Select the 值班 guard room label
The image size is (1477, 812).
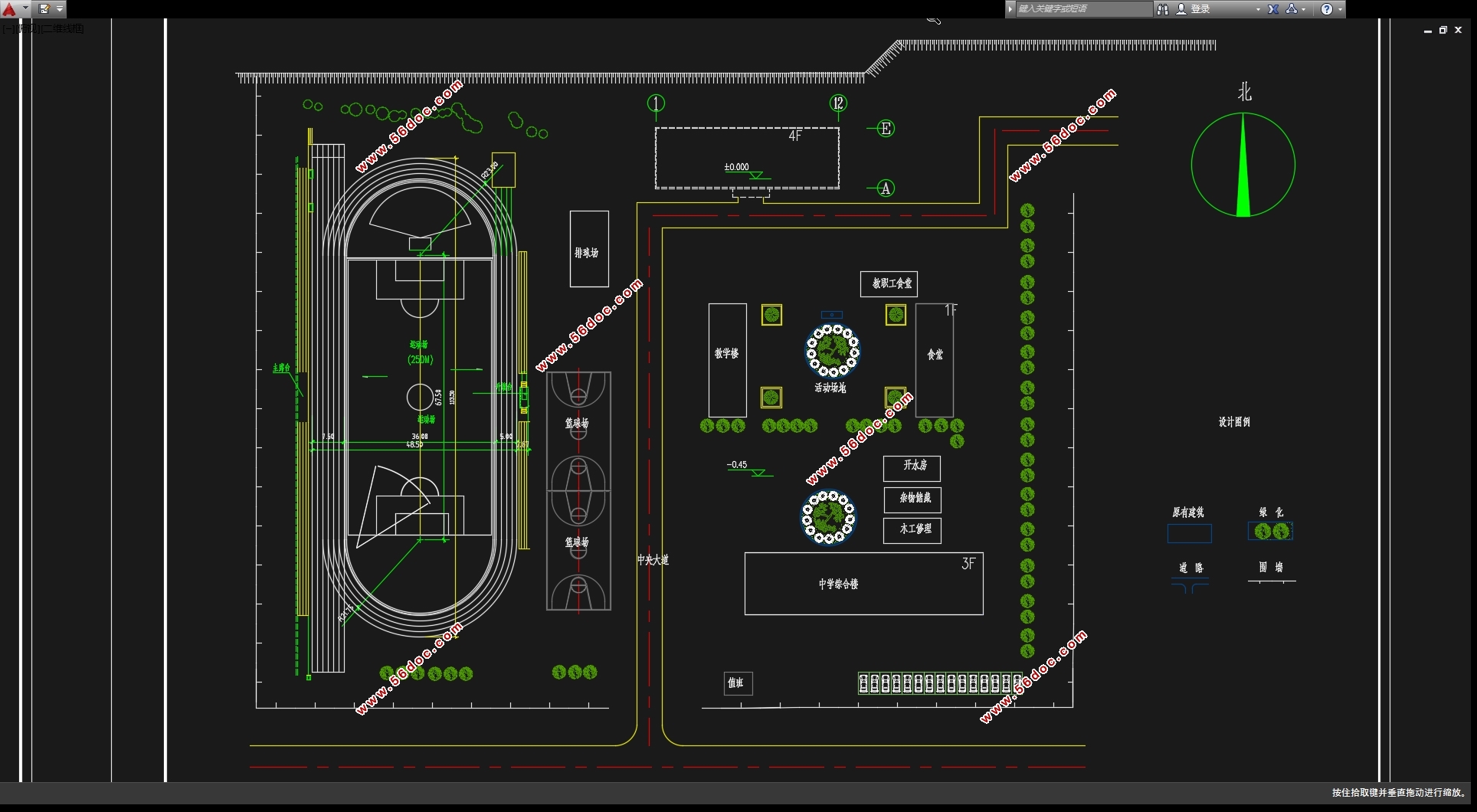735,683
